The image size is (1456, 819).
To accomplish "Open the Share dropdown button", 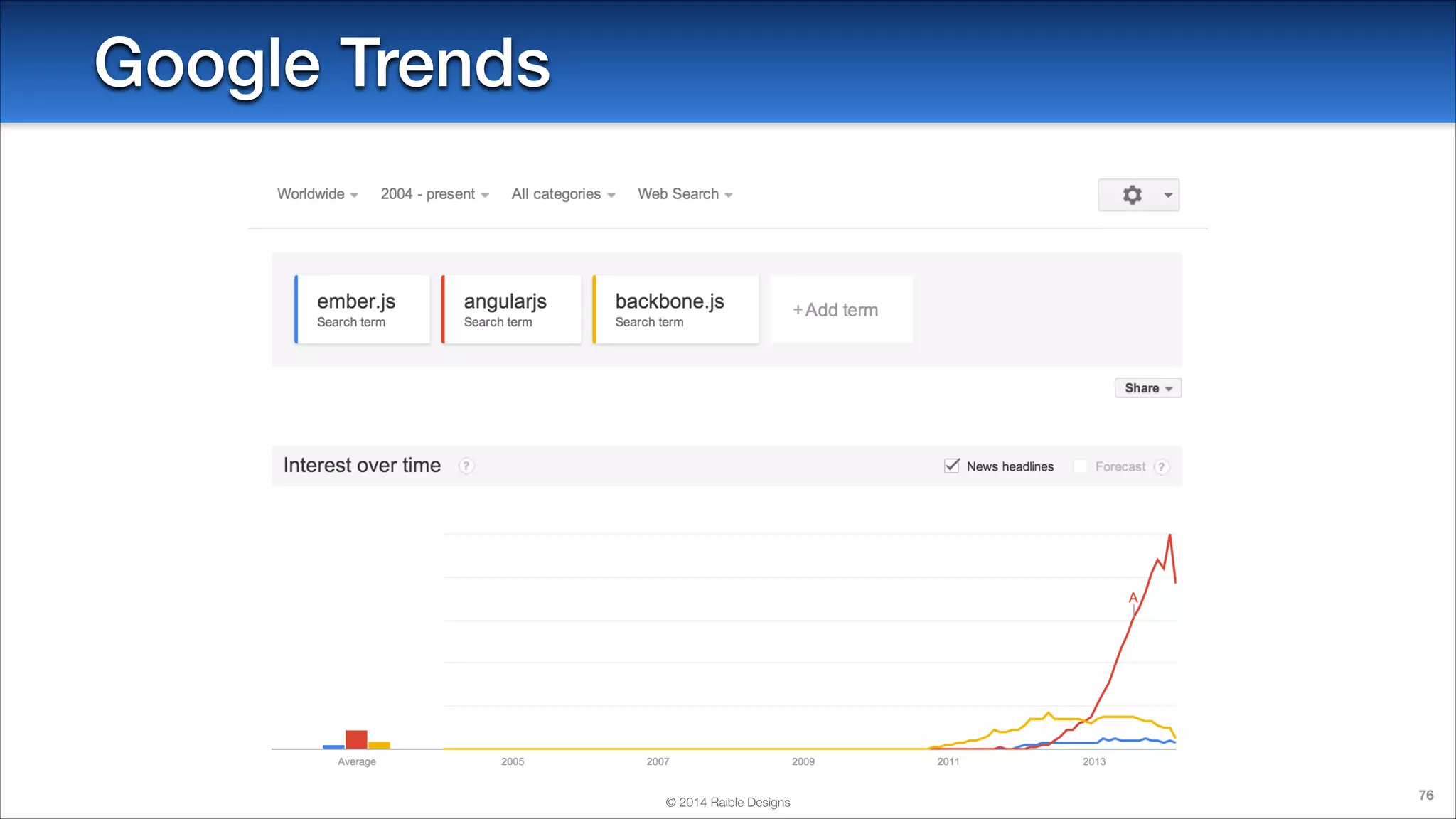I will 1148,388.
